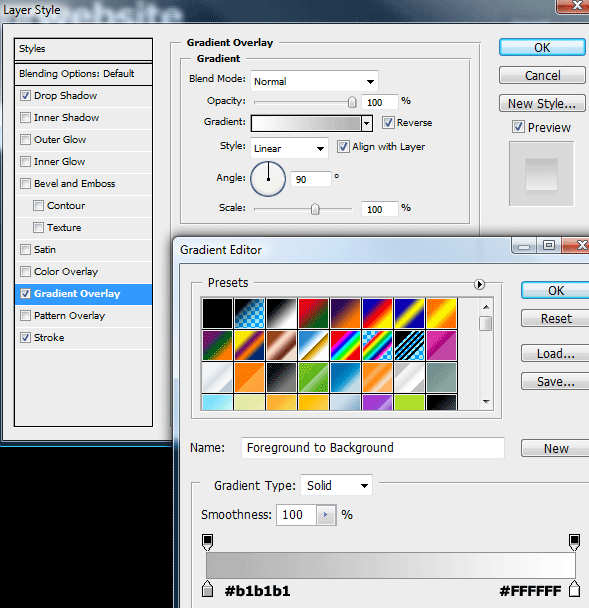The width and height of the screenshot is (589, 608).
Task: Click the Opacity slider handle
Action: point(352,102)
